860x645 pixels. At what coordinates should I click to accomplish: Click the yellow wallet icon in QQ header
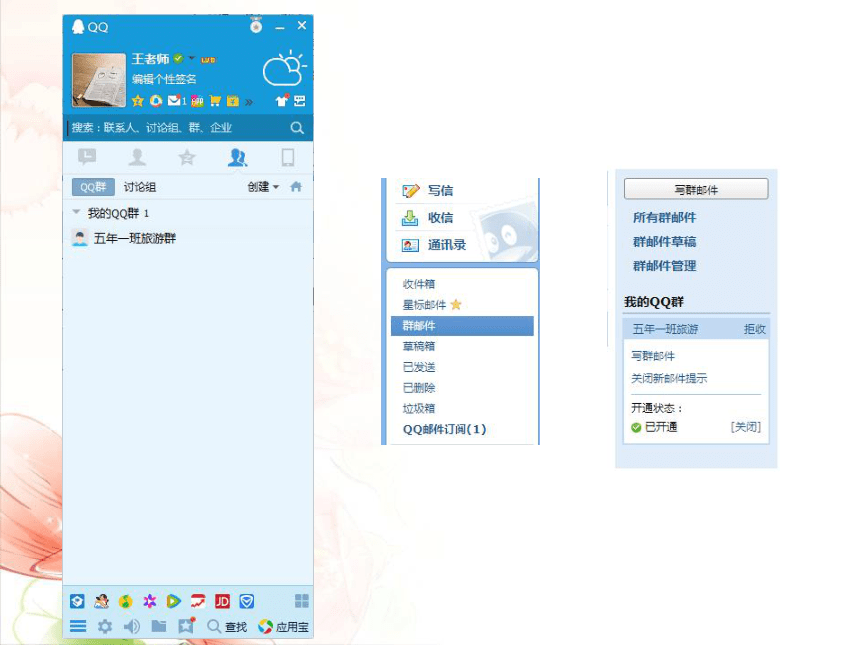[233, 101]
